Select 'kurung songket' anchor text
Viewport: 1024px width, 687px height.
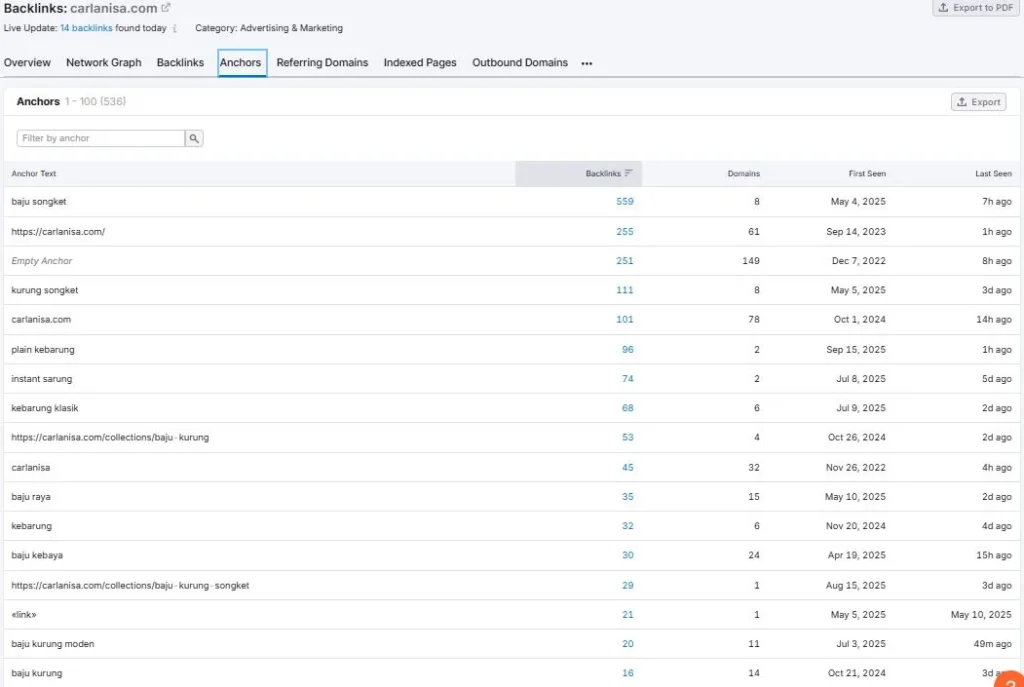44,290
